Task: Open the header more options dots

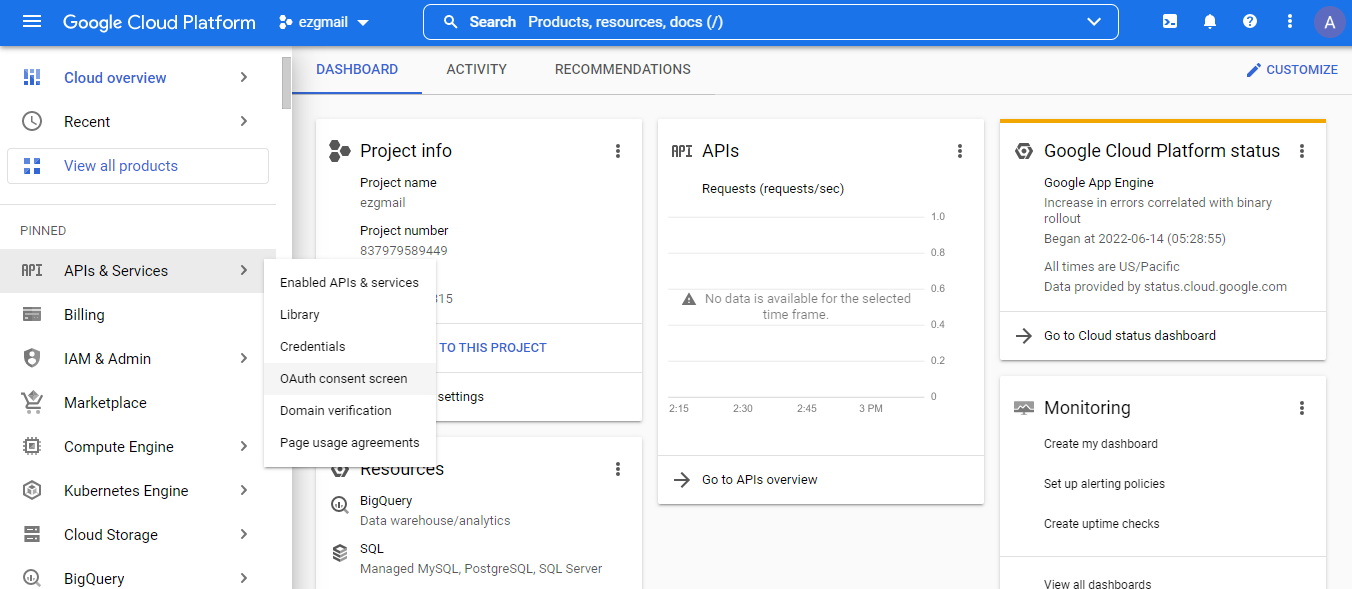Action: click(x=1290, y=22)
